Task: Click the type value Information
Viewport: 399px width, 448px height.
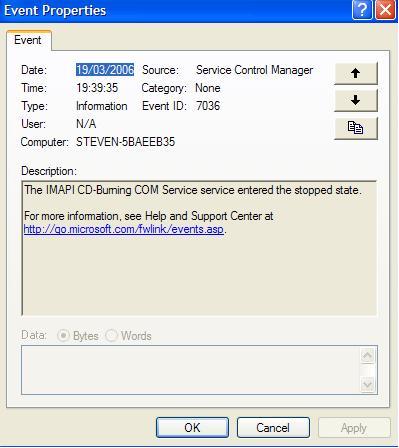Action: click(102, 106)
